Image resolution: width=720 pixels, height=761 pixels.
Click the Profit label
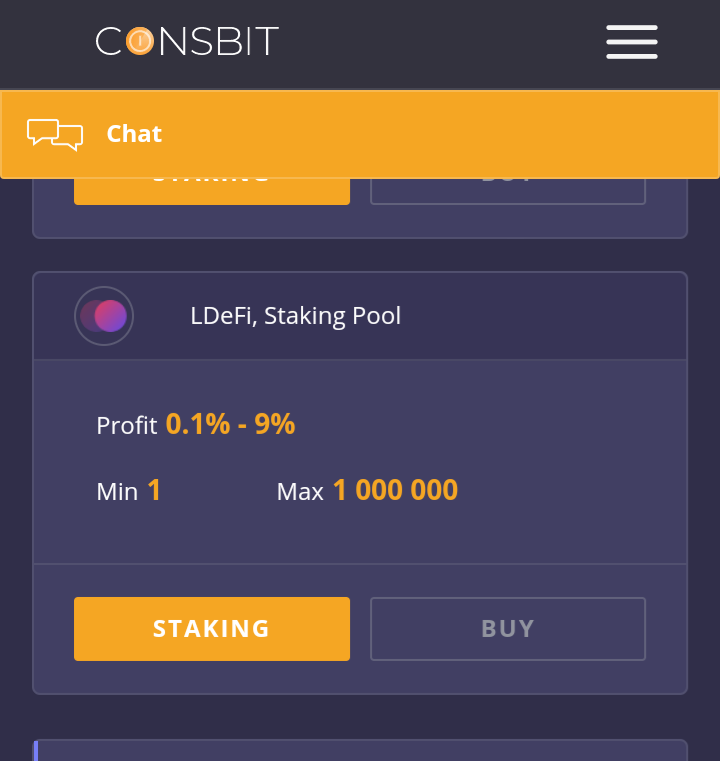[x=126, y=426]
